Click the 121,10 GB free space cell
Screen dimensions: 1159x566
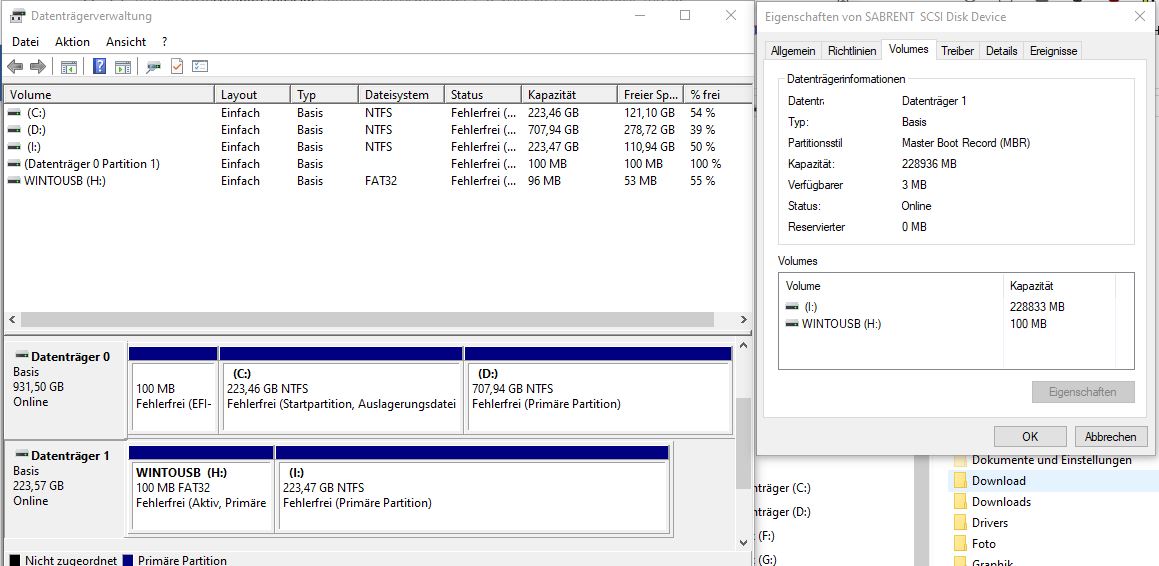tap(649, 113)
